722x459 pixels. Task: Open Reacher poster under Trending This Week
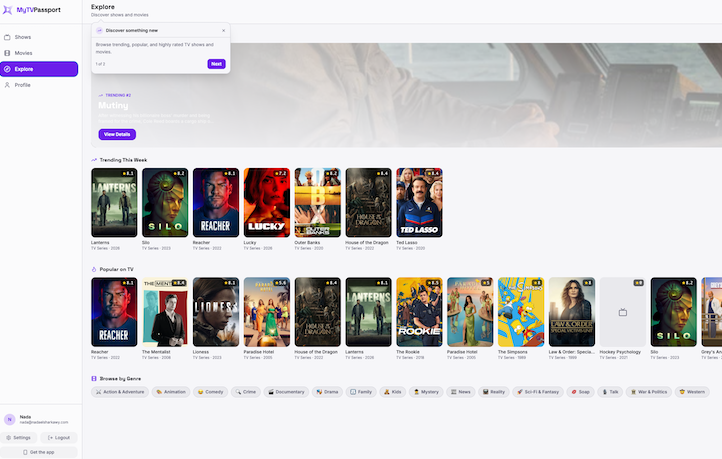click(x=216, y=203)
